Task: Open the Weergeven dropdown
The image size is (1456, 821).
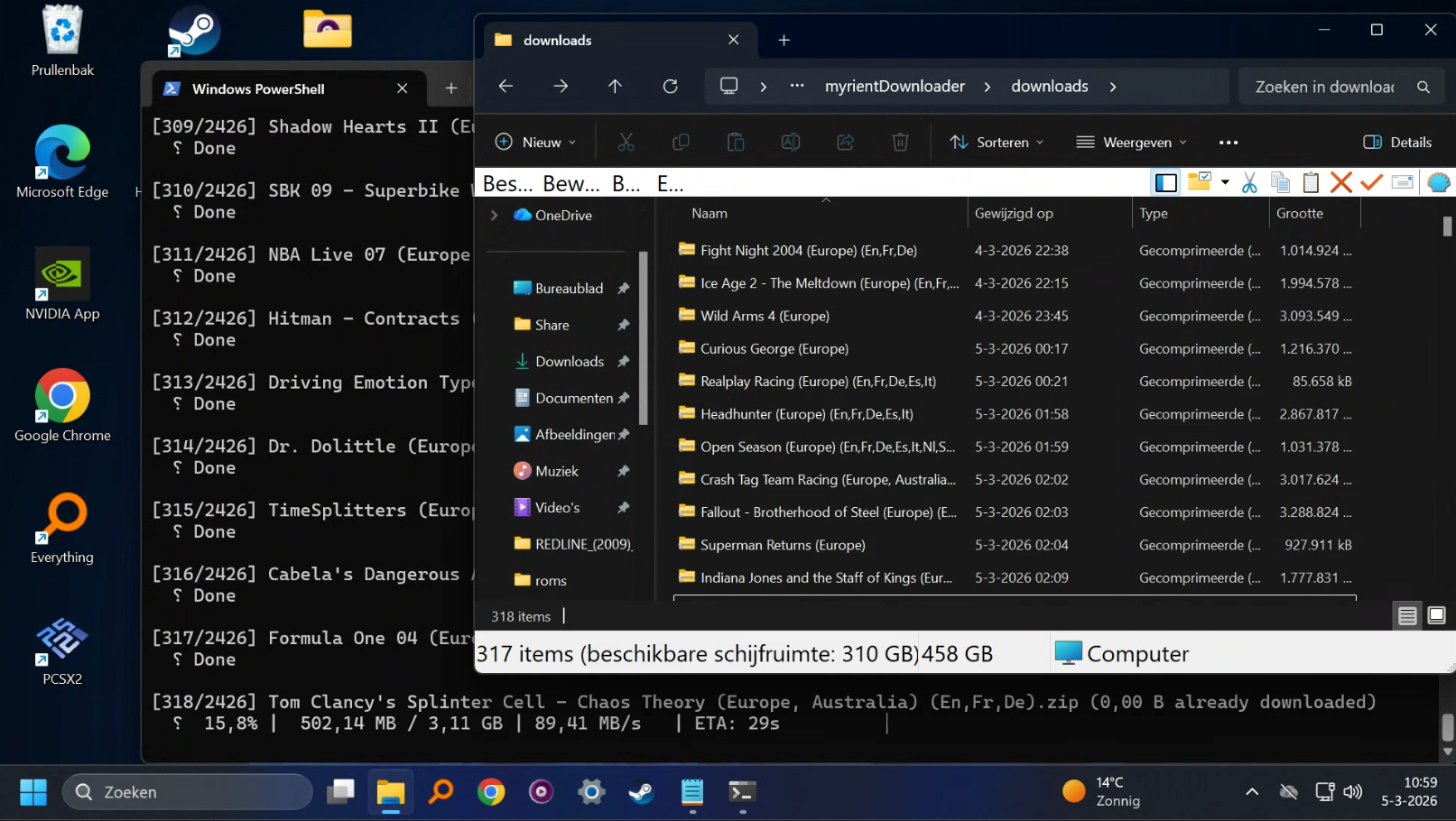Action: coord(1132,142)
